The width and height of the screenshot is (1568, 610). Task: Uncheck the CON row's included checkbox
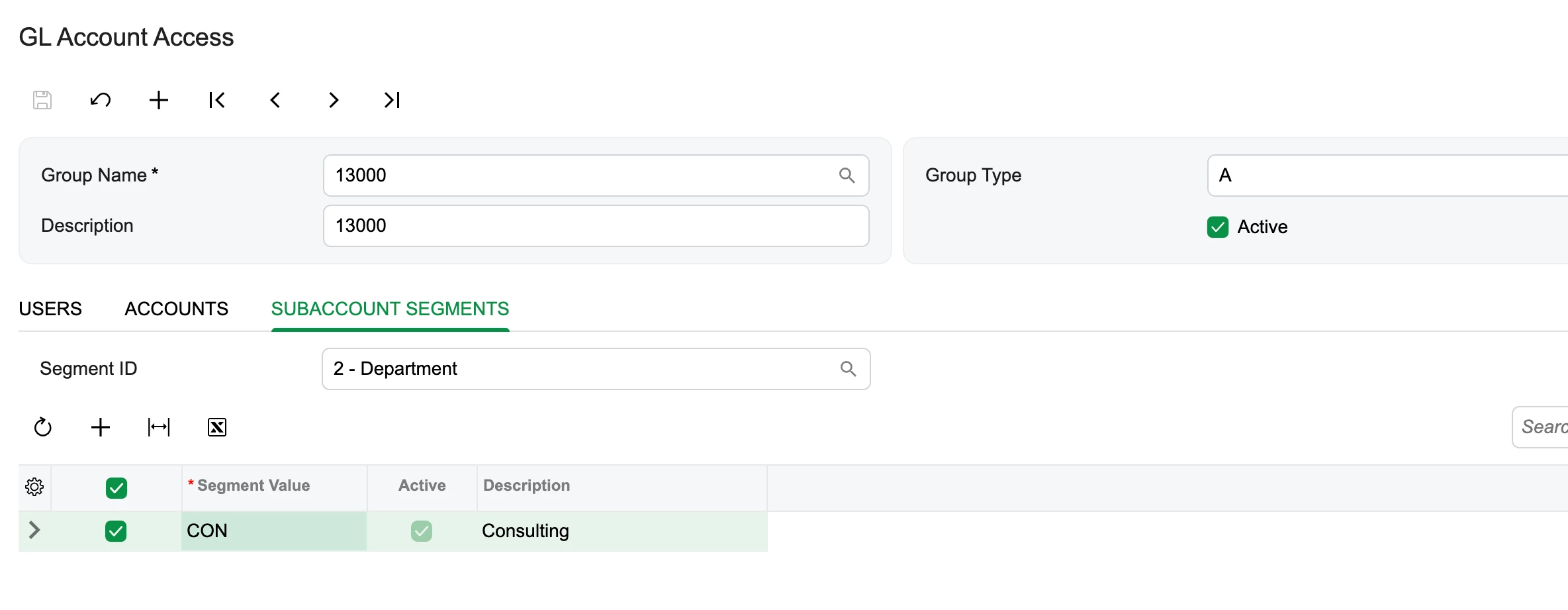pos(116,531)
